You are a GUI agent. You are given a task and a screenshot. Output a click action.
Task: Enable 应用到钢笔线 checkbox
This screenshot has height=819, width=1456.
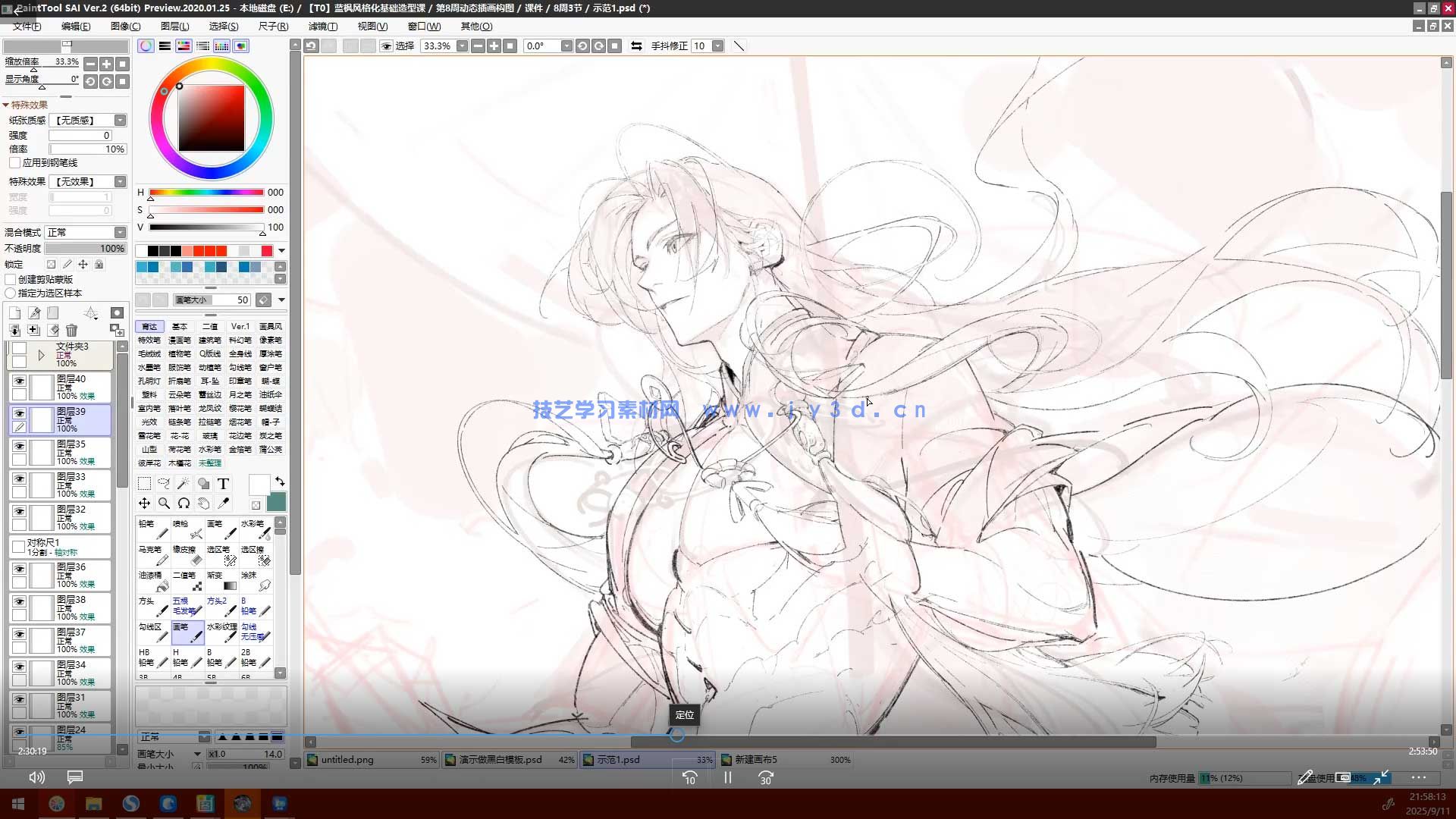[14, 163]
